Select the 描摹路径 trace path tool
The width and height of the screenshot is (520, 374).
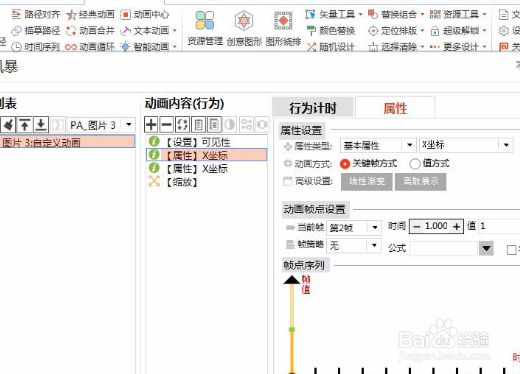point(36,31)
